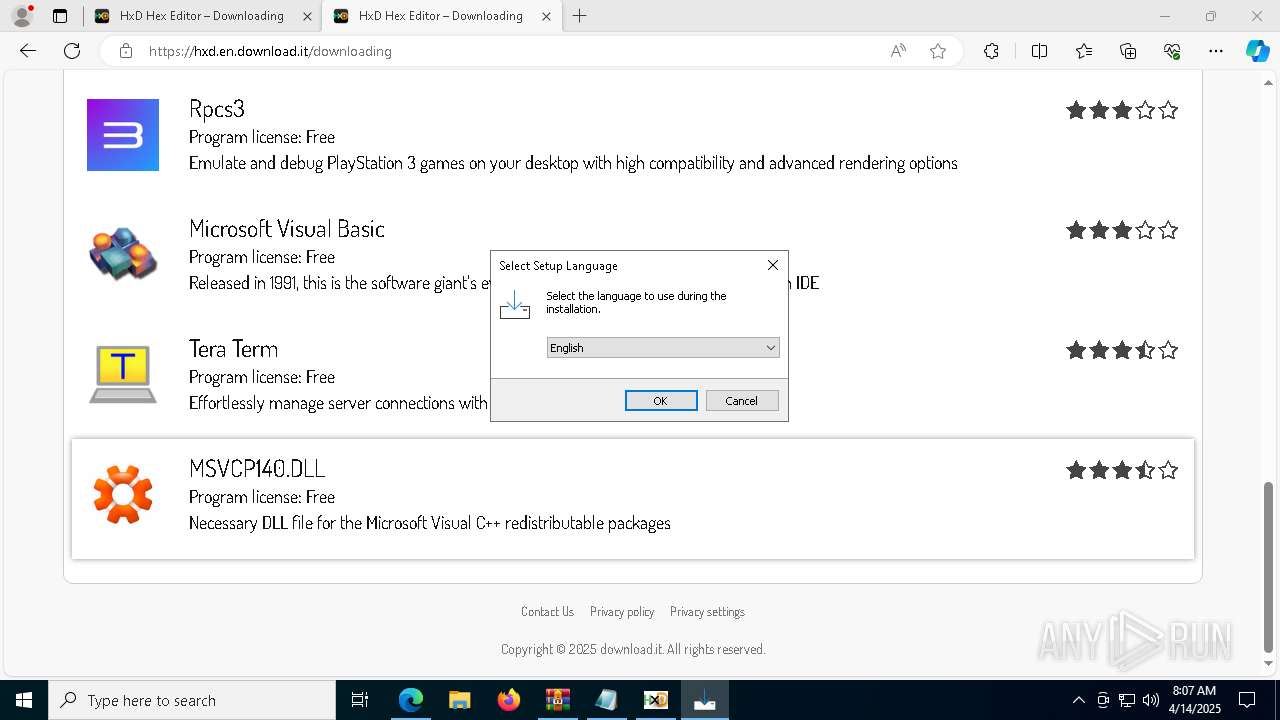This screenshot has height=720, width=1280.
Task: Click the page vertical scrollbar thumb
Action: tap(1269, 566)
